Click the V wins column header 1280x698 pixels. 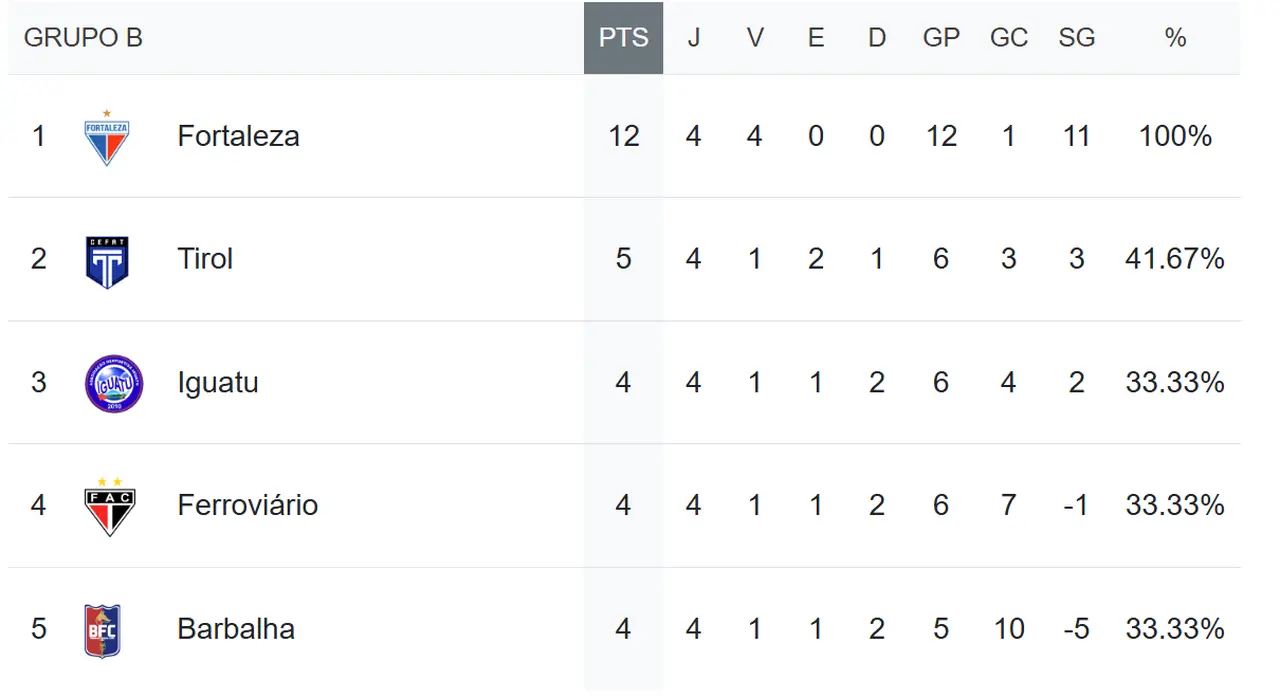(x=755, y=38)
